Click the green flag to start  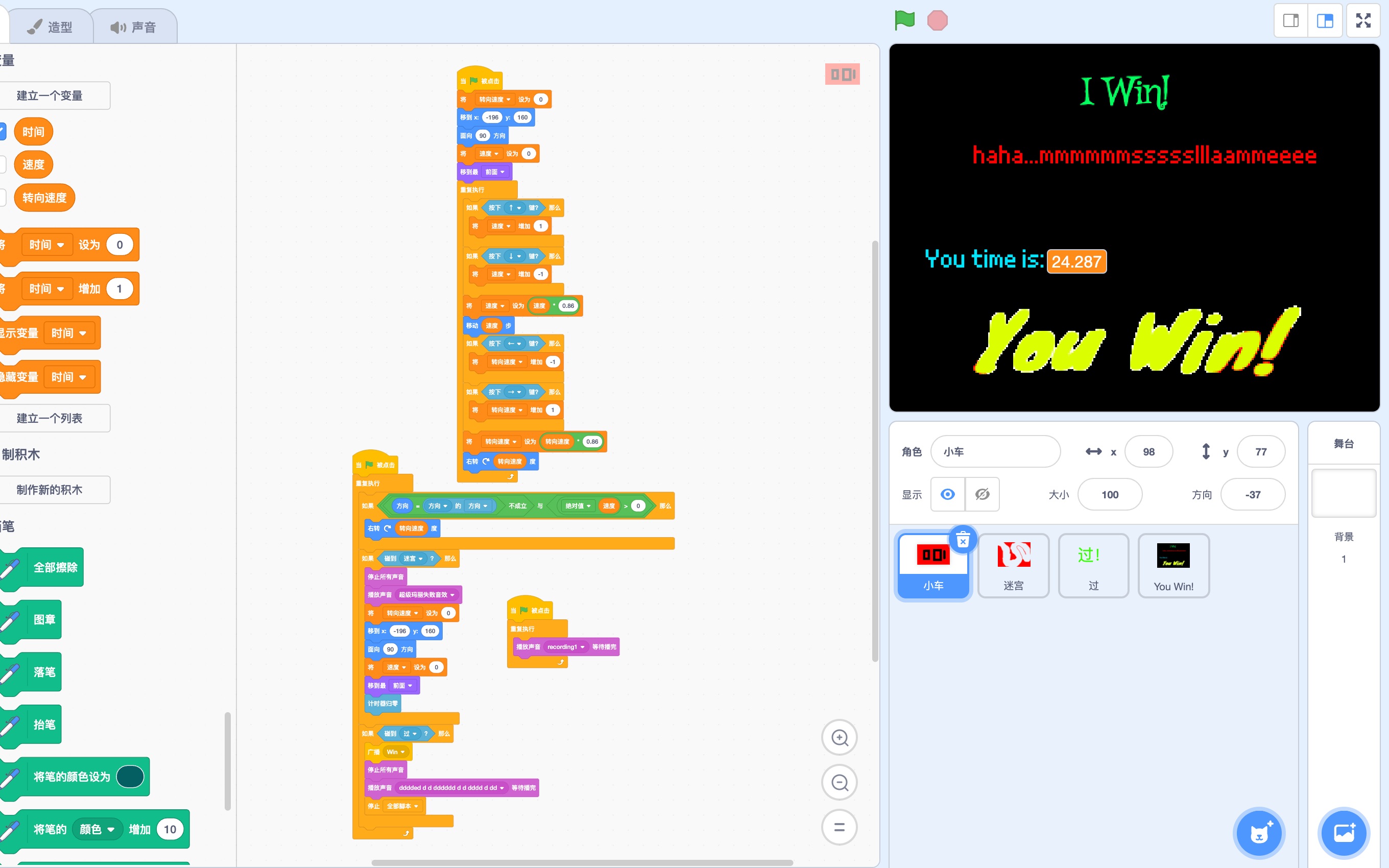pyautogui.click(x=904, y=20)
